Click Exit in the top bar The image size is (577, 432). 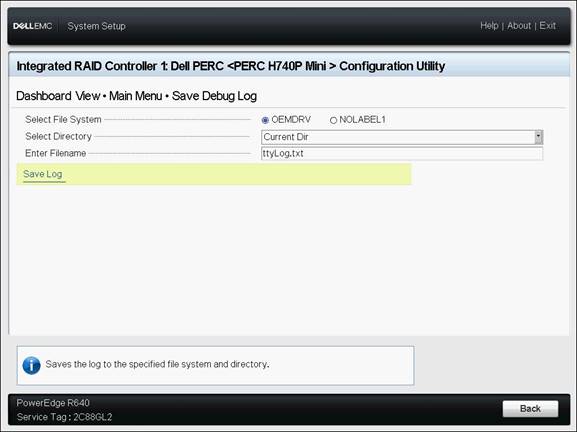point(548,26)
